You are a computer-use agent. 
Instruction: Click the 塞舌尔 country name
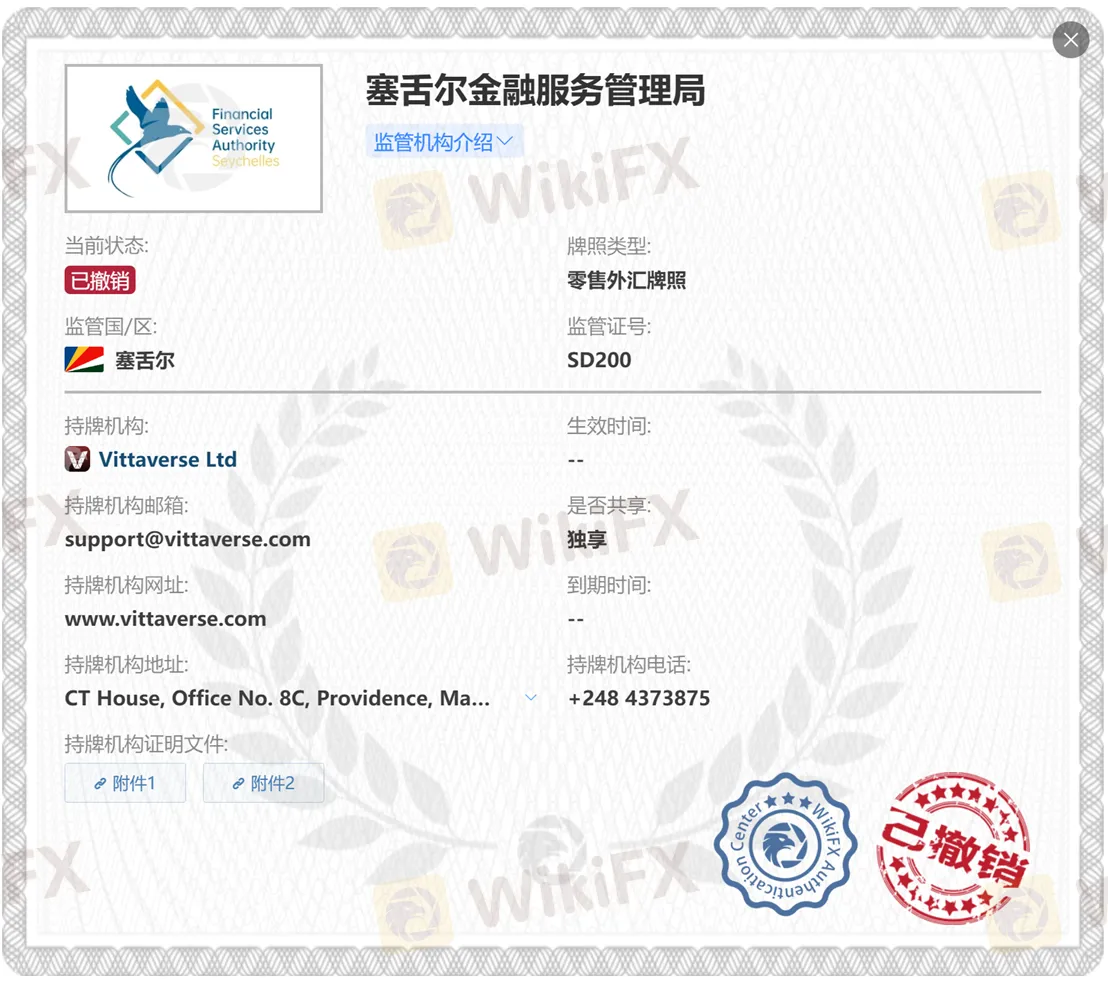pos(145,360)
